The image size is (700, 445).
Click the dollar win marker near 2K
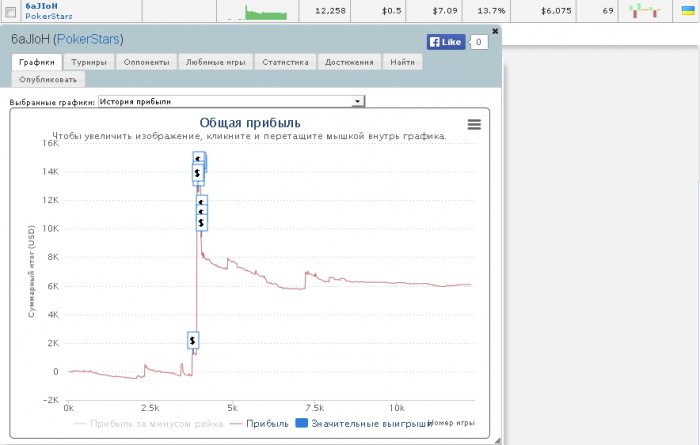pos(192,341)
